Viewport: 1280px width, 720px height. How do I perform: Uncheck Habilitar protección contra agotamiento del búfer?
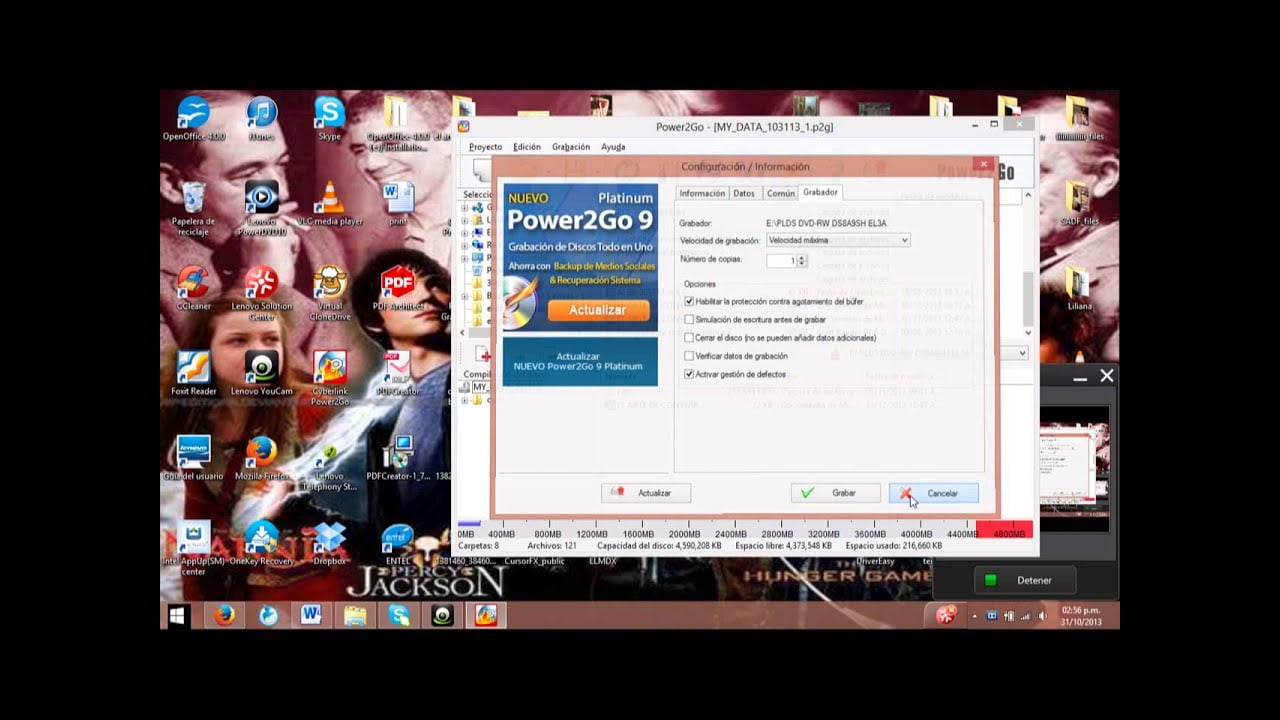click(x=689, y=301)
